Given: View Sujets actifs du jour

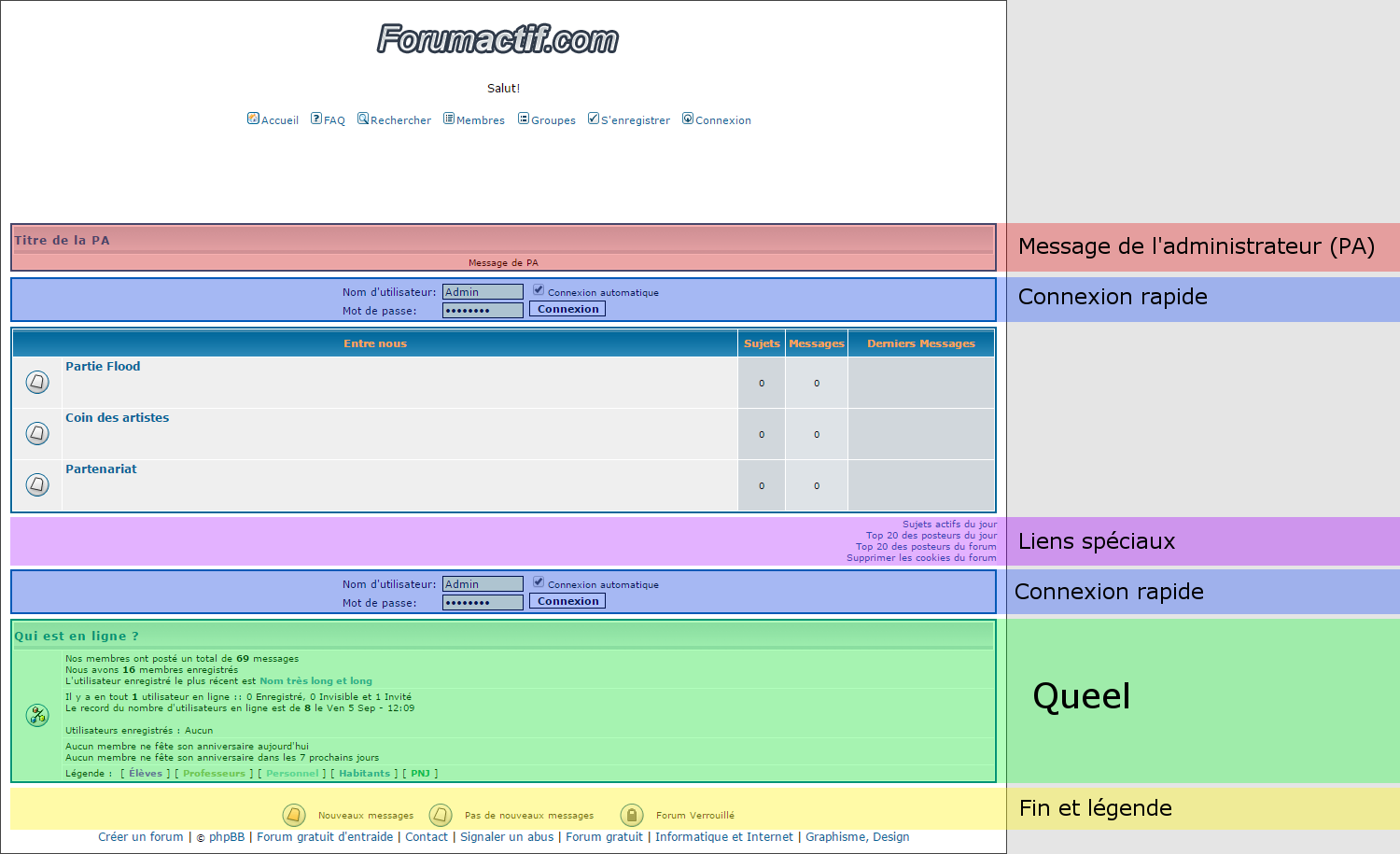Looking at the screenshot, I should (949, 525).
